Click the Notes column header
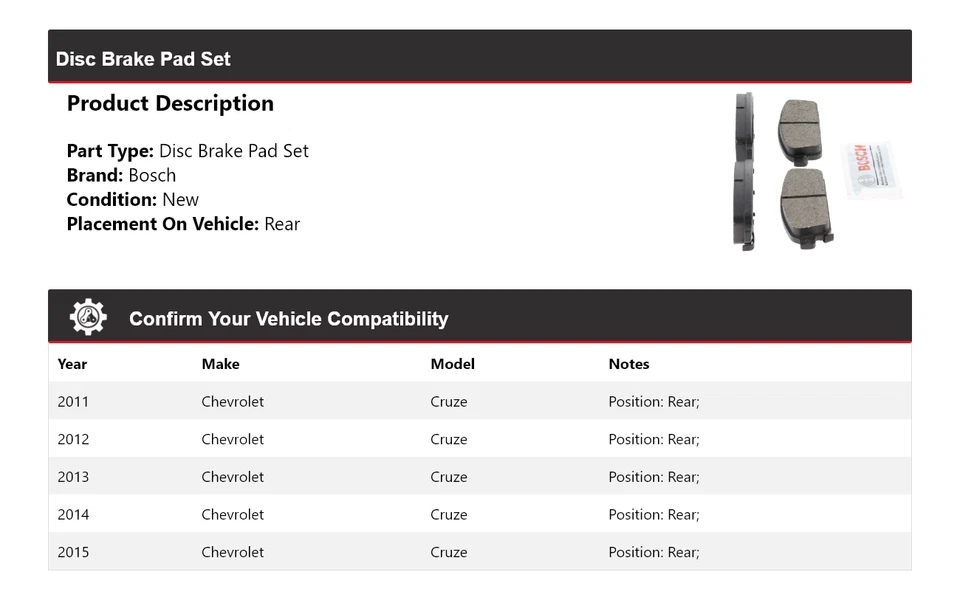 [x=628, y=364]
